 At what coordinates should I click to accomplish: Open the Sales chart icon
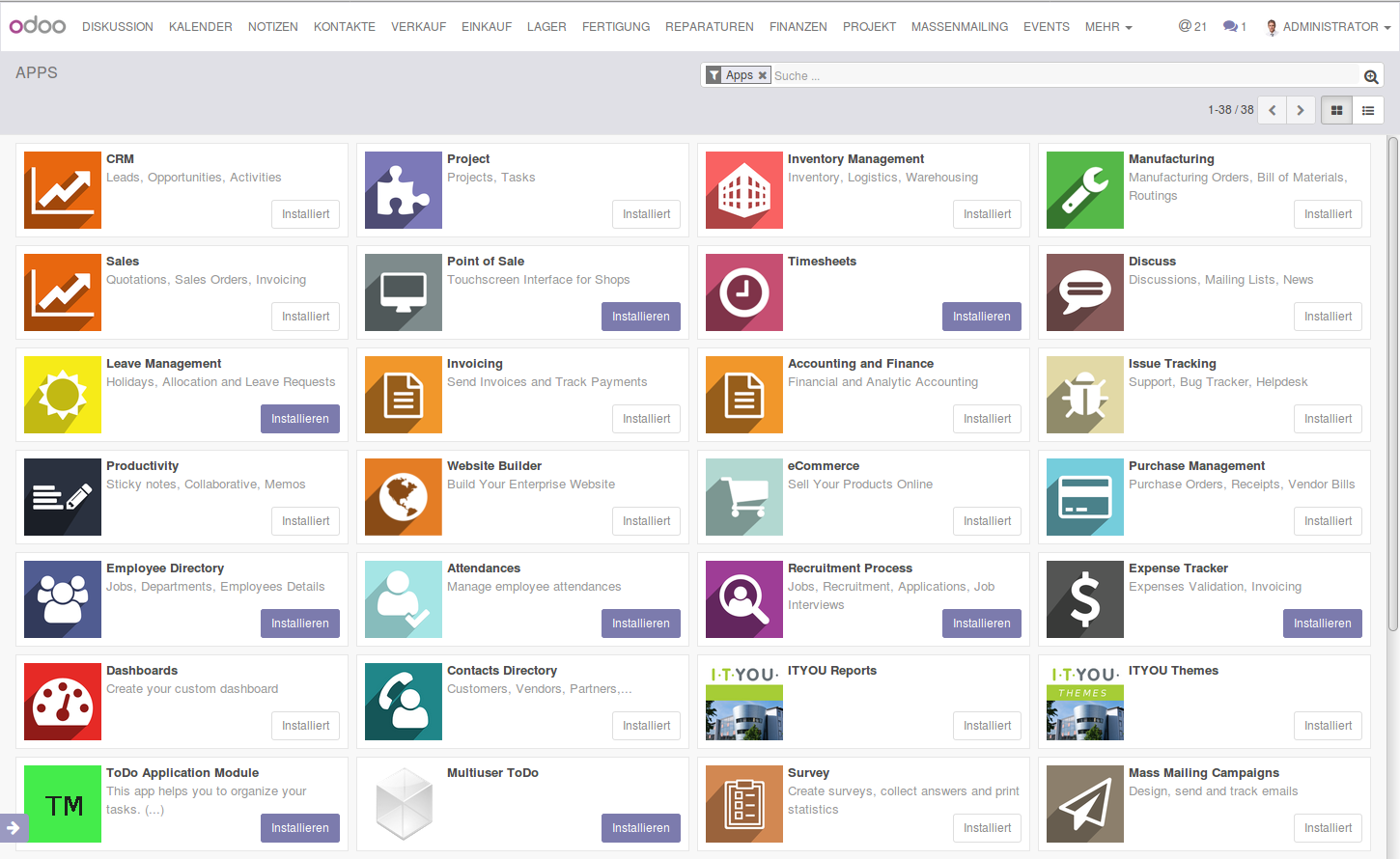pyautogui.click(x=63, y=292)
